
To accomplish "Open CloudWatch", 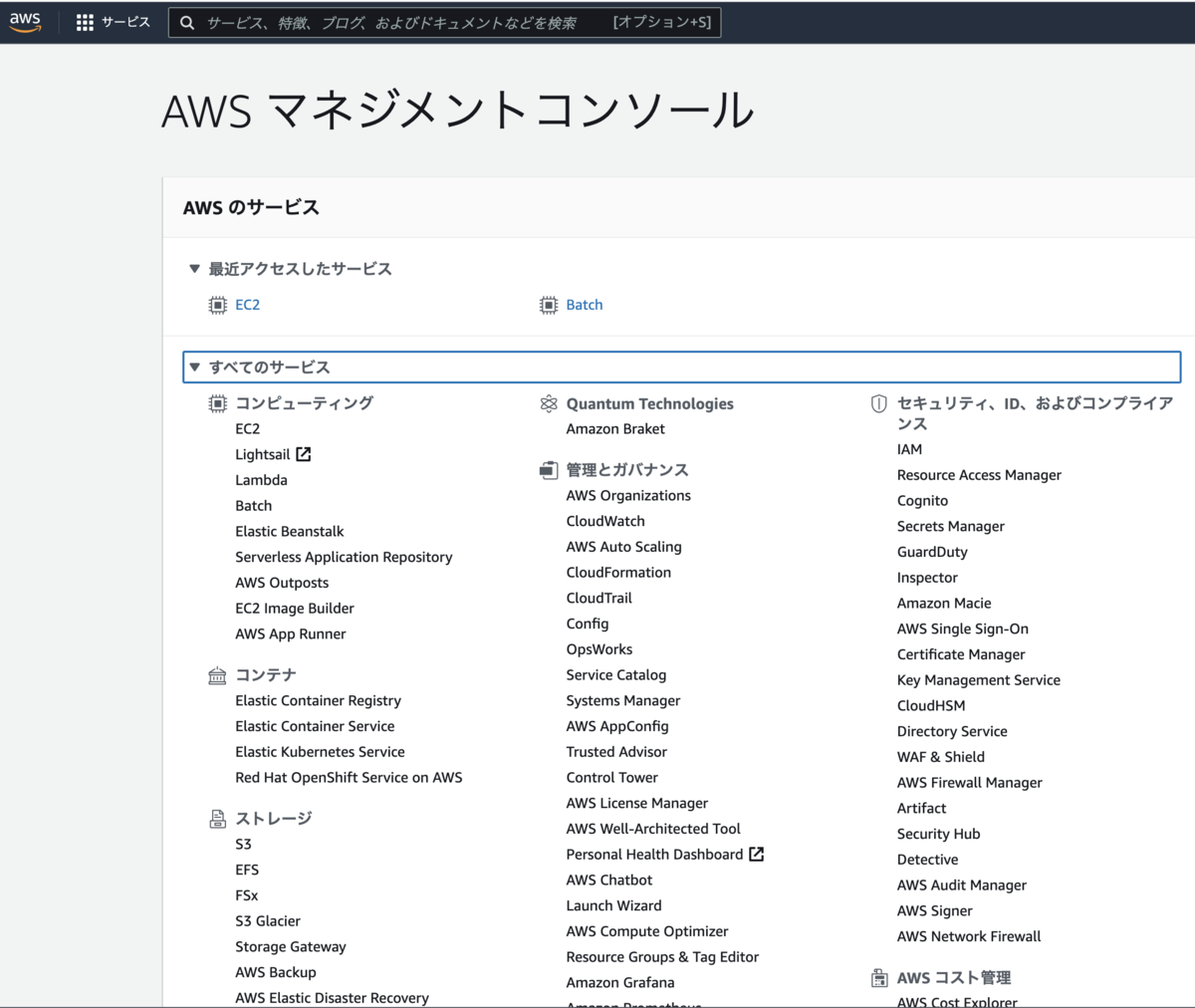I will (x=605, y=521).
